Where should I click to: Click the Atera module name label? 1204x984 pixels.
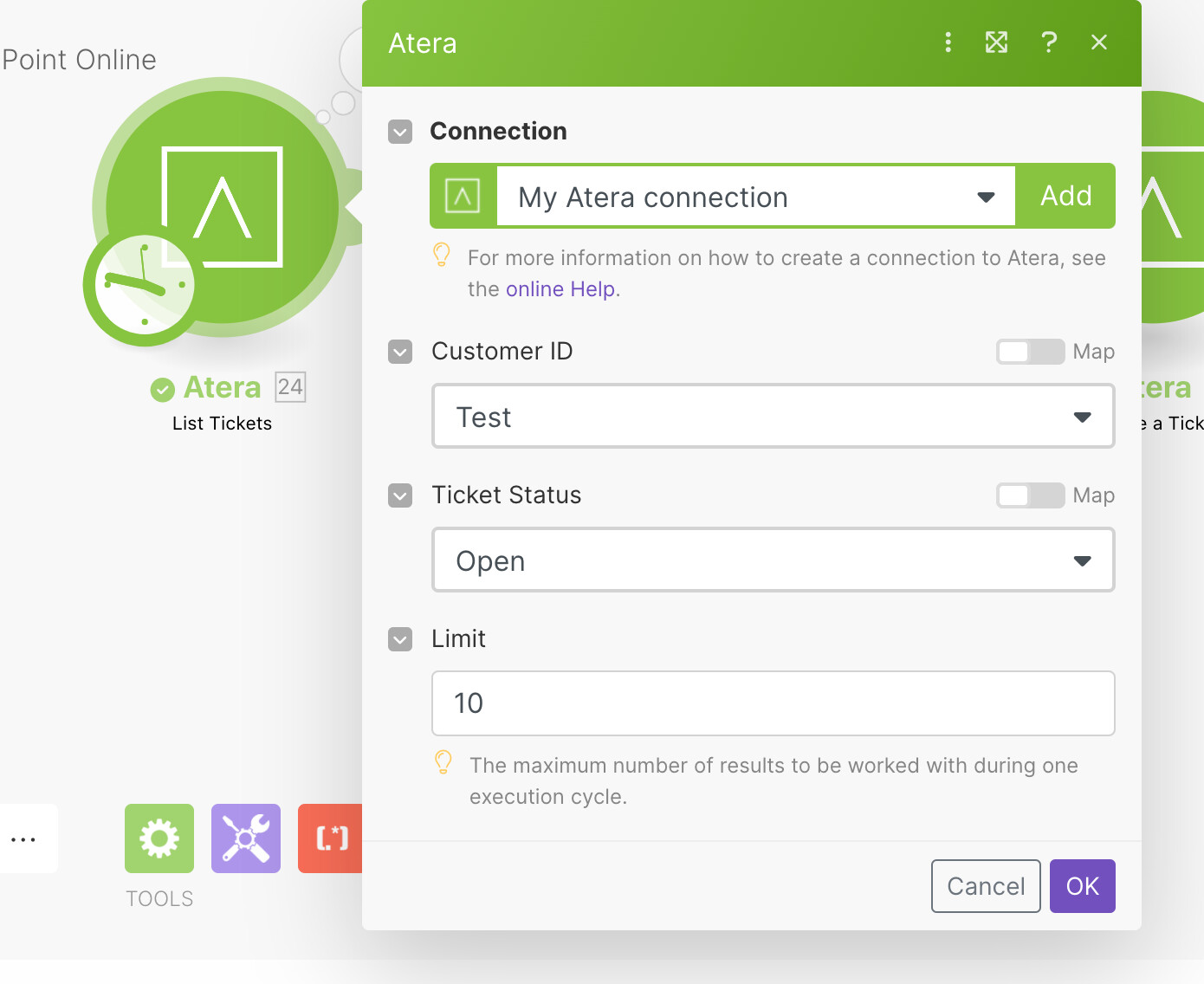[223, 387]
